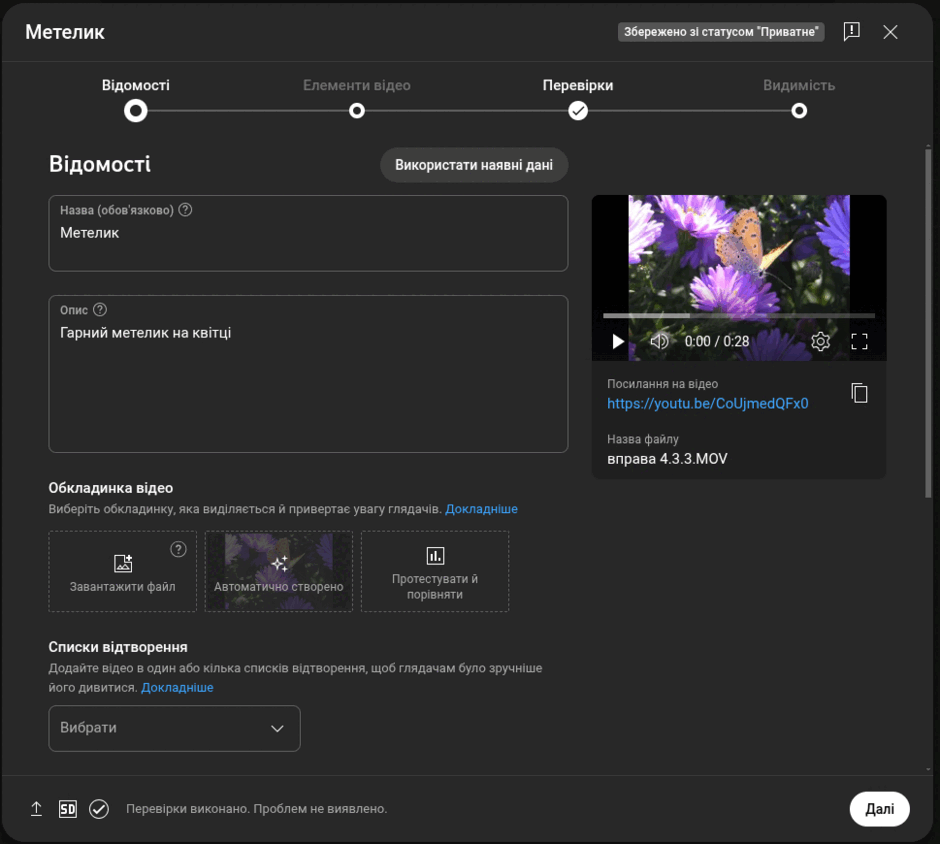Click the upload status arrow icon
The height and width of the screenshot is (844, 940).
[36, 809]
